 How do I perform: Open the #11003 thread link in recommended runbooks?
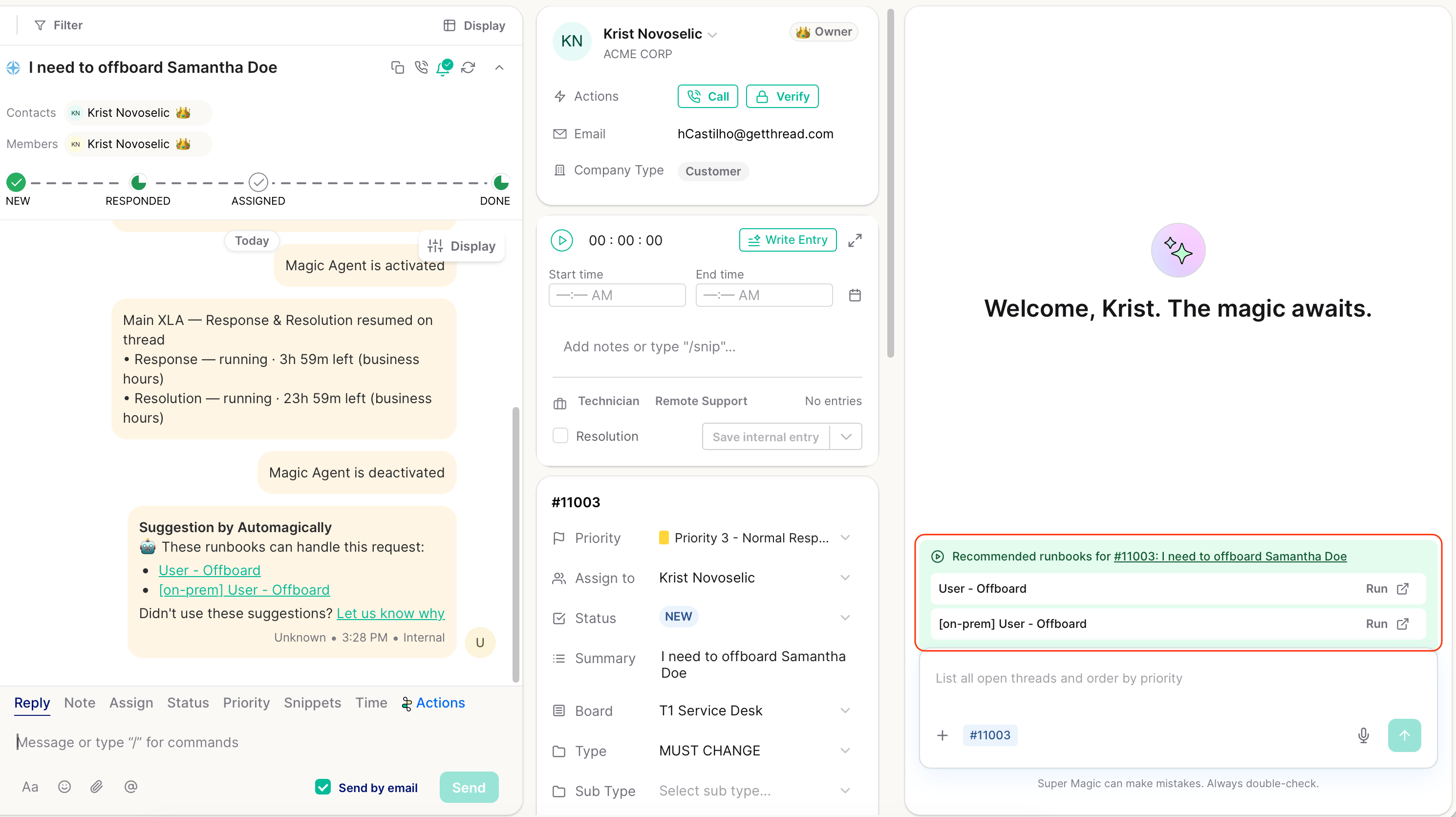coord(1230,557)
